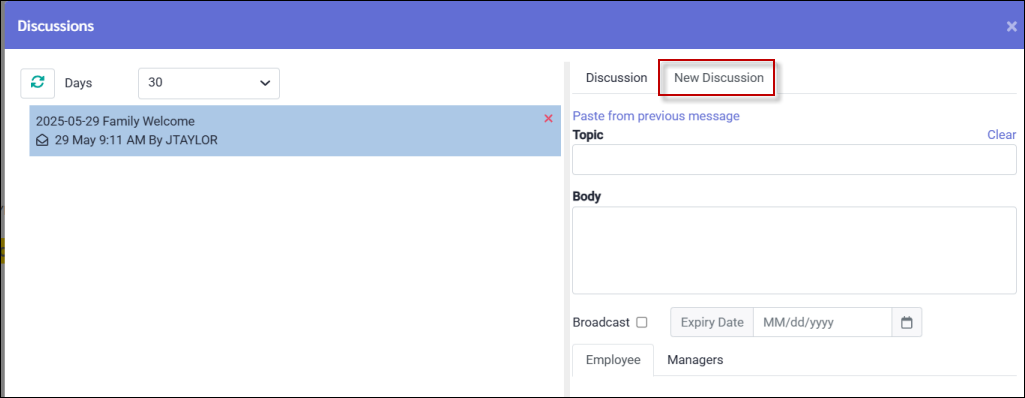Close the Discussions dialog

click(1011, 26)
